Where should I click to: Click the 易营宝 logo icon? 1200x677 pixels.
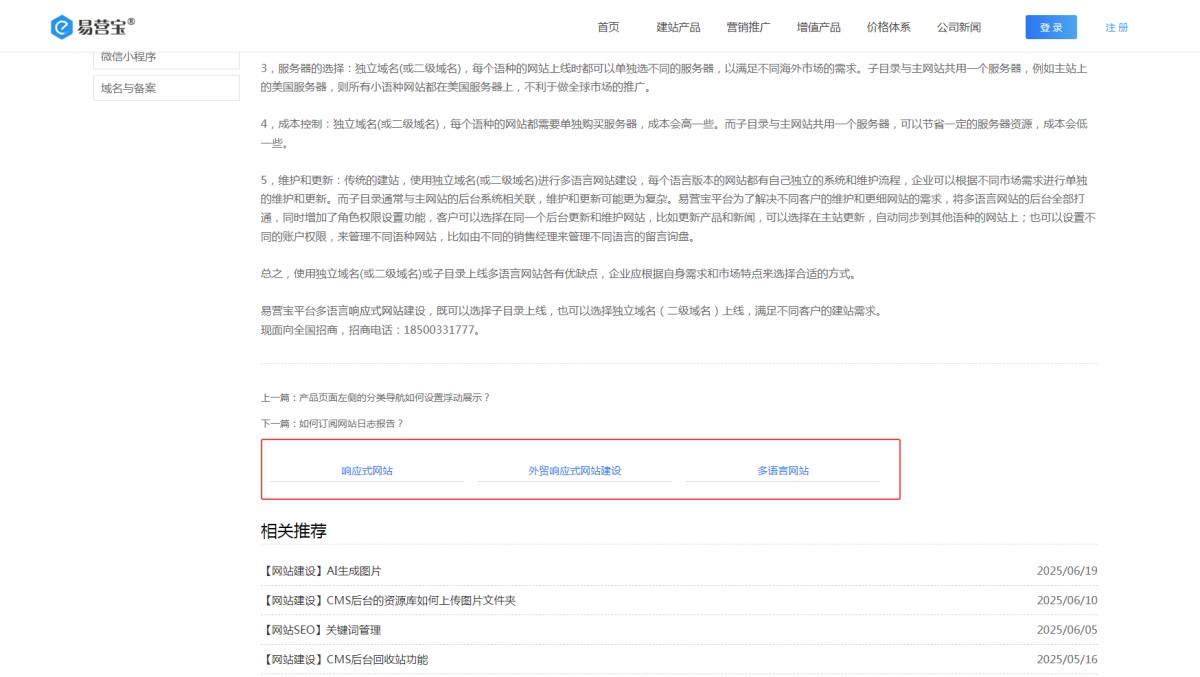coord(62,27)
